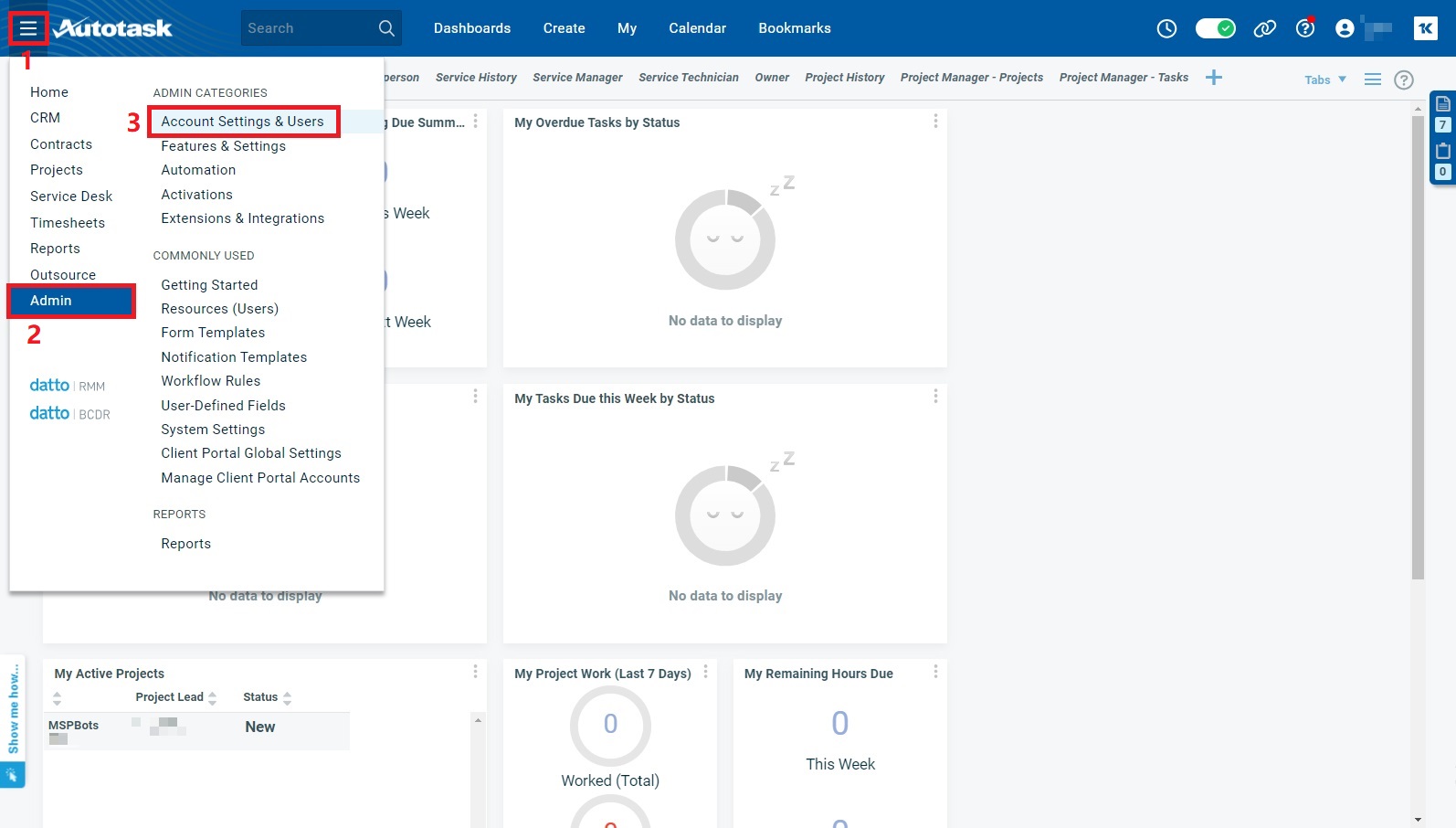
Task: Select Account Settings & Users
Action: 242,122
